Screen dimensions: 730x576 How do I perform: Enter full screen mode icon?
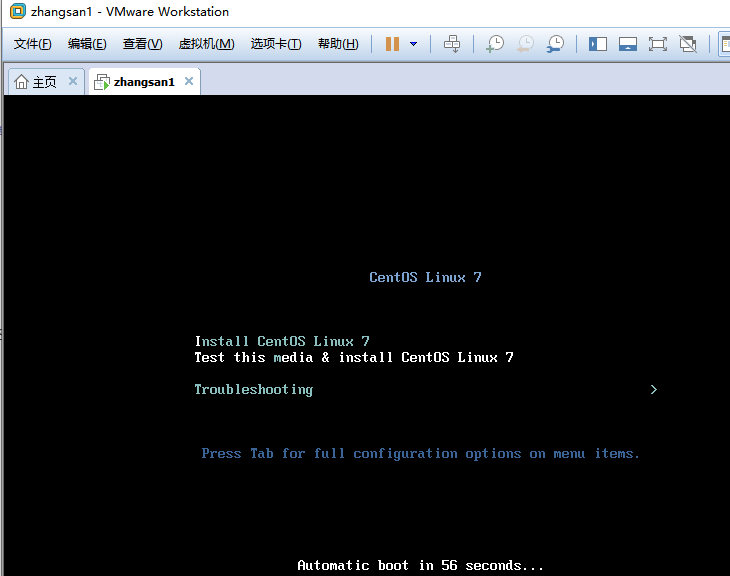(x=658, y=44)
